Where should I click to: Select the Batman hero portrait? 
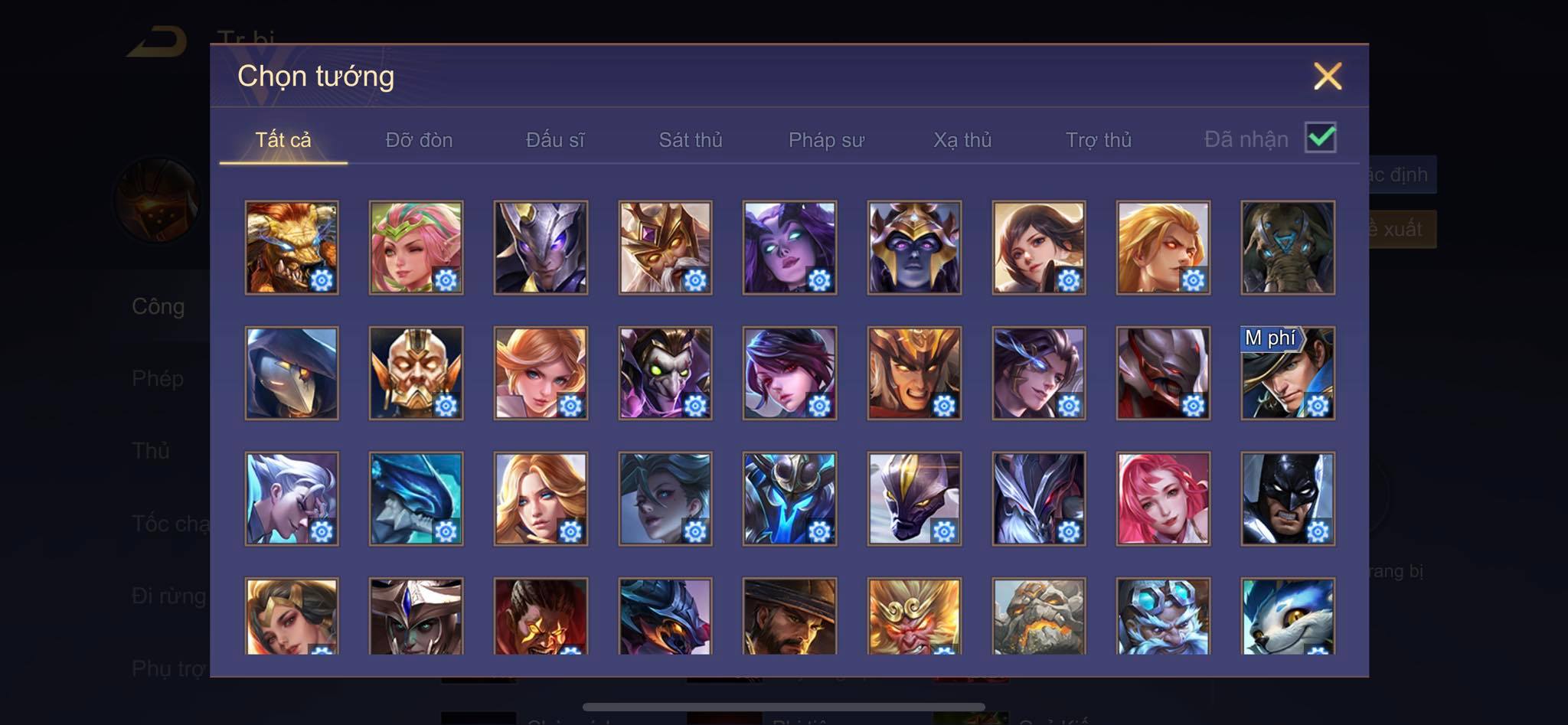click(x=1288, y=498)
